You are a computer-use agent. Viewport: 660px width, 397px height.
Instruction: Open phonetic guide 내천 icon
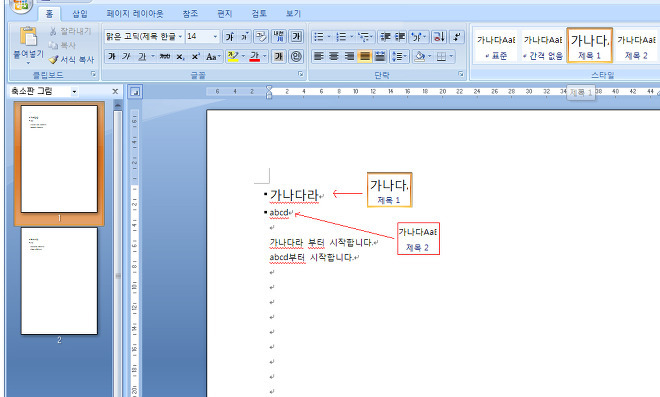[x=279, y=37]
